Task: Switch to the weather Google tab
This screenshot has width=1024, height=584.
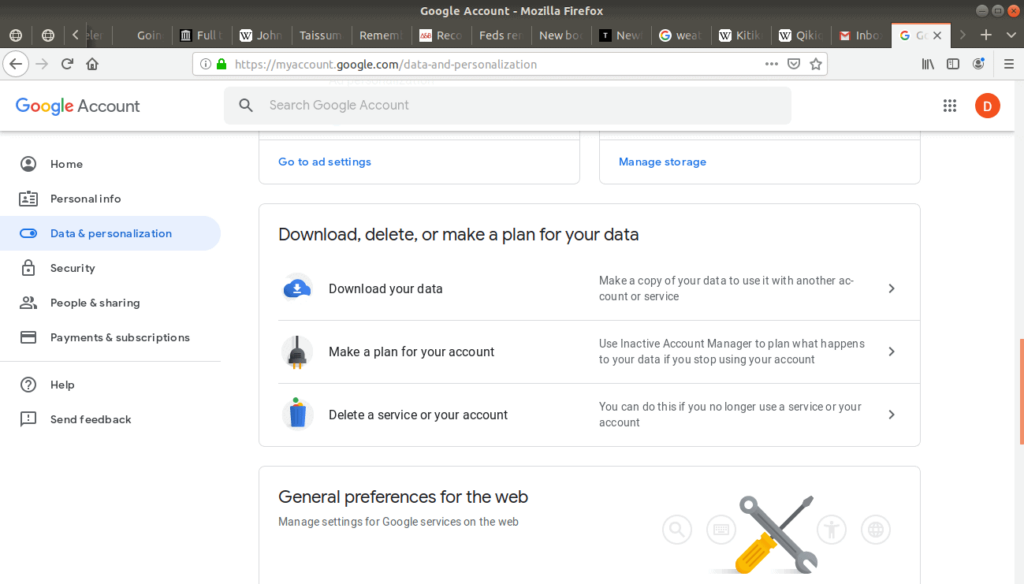Action: (x=680, y=35)
